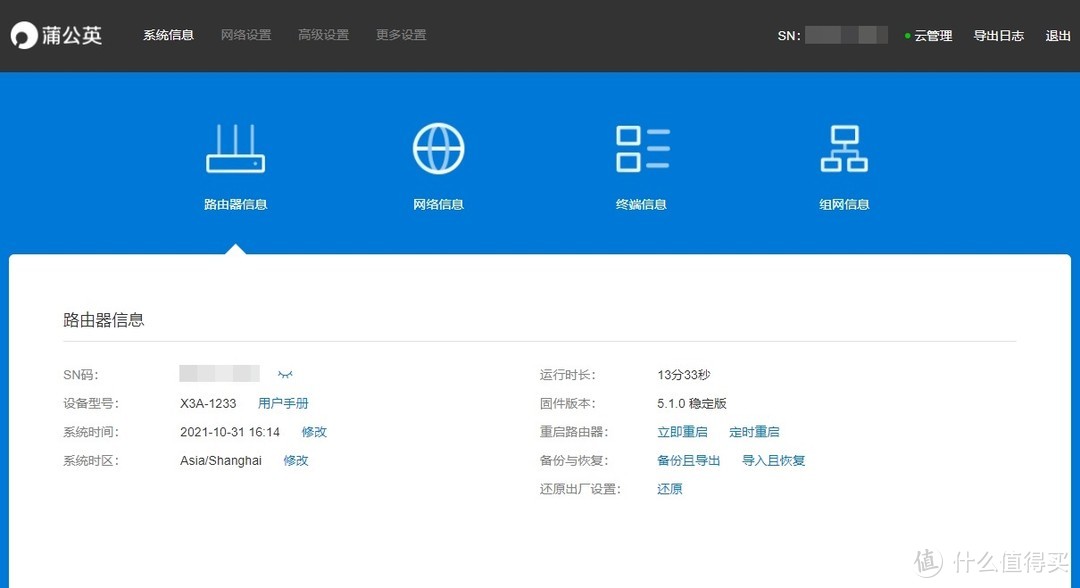Open the 网络设置 menu
The width and height of the screenshot is (1080, 588).
point(245,33)
